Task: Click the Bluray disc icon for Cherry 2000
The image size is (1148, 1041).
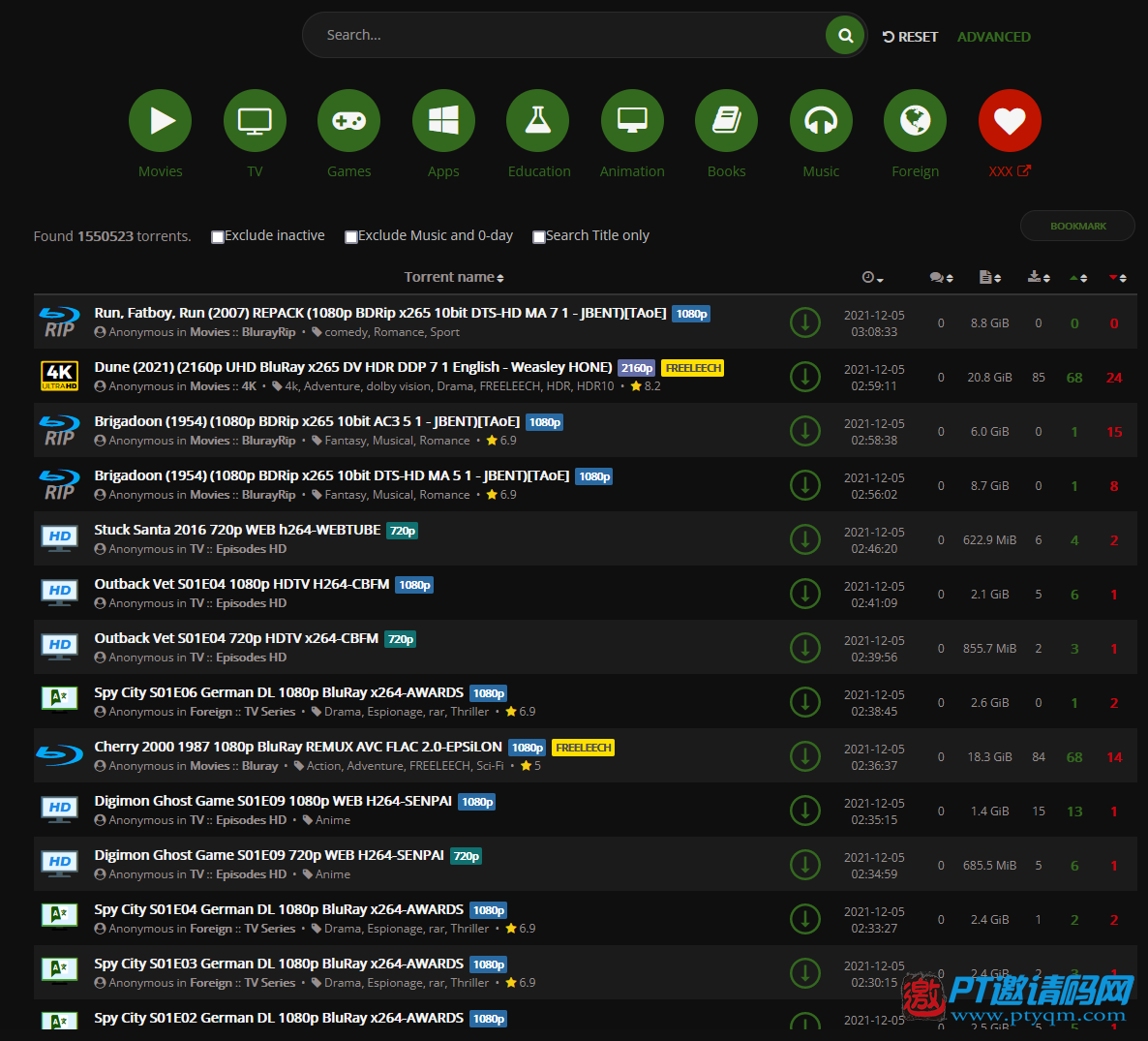Action: [59, 754]
